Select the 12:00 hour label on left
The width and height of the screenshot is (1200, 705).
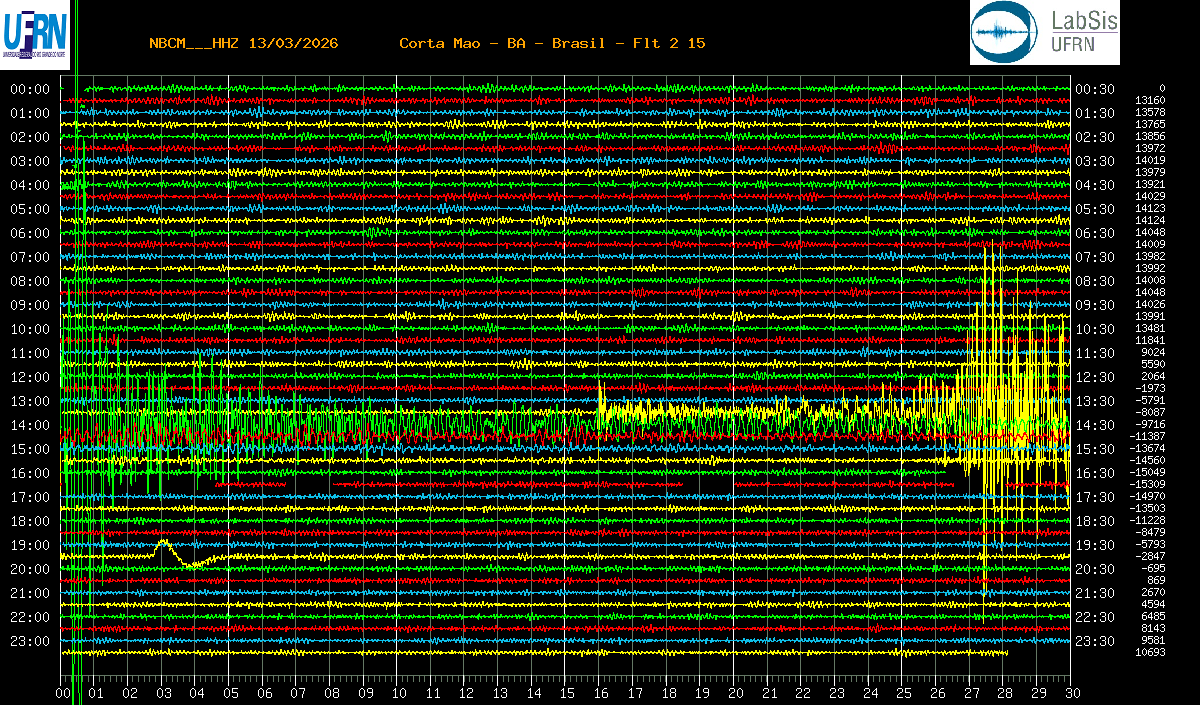30,377
